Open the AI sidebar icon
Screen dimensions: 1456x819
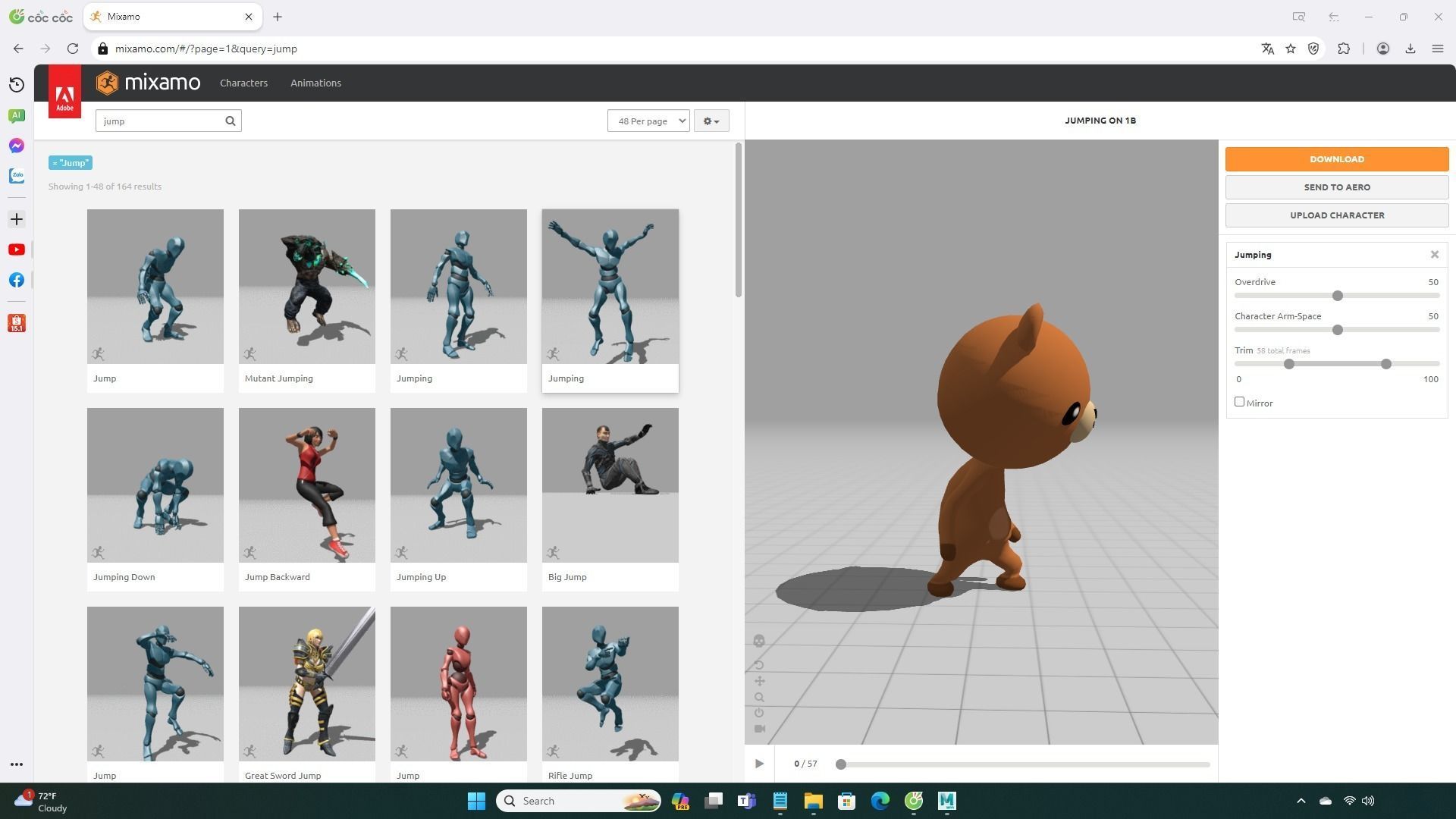coord(17,115)
